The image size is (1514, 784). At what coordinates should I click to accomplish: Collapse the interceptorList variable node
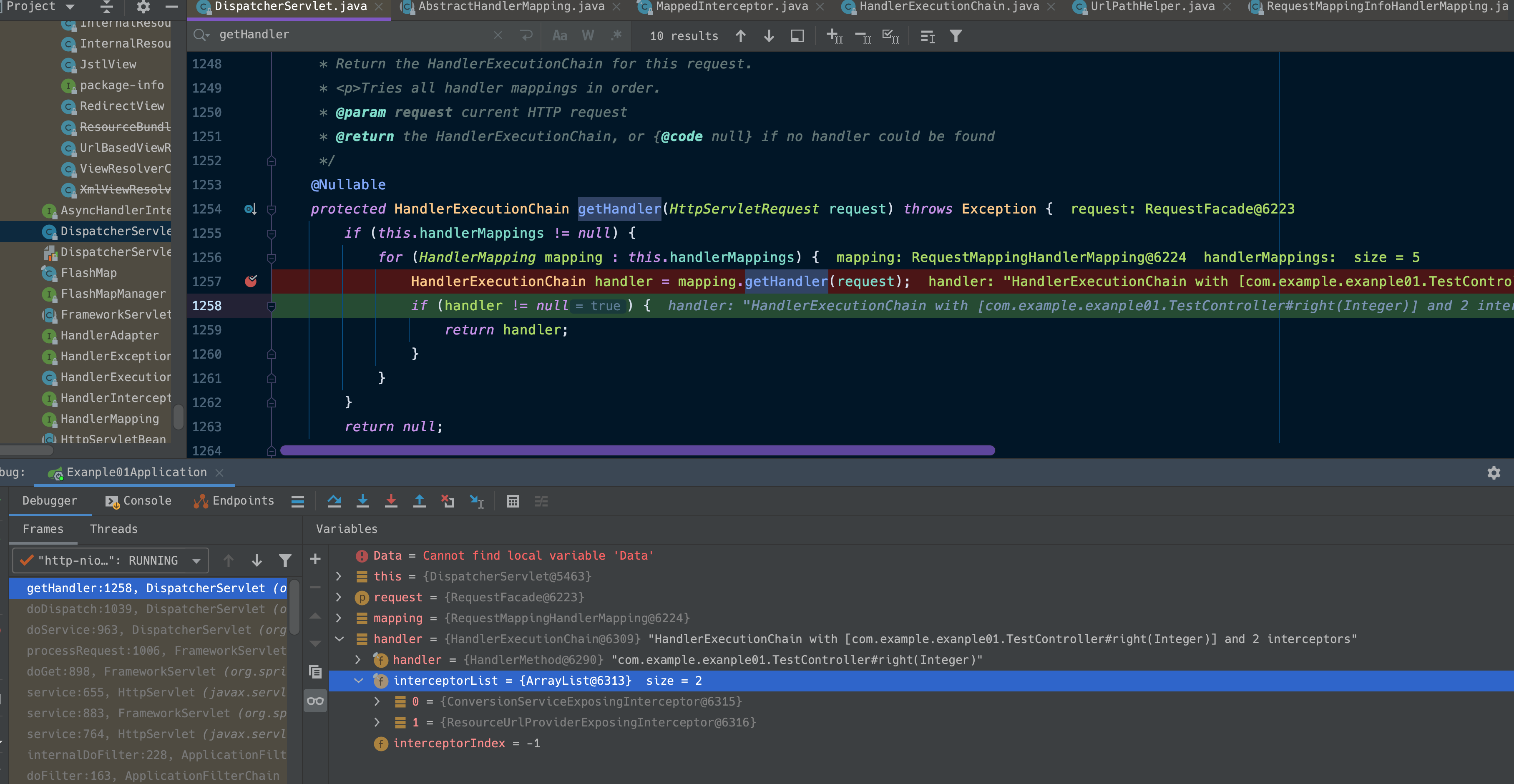[359, 681]
